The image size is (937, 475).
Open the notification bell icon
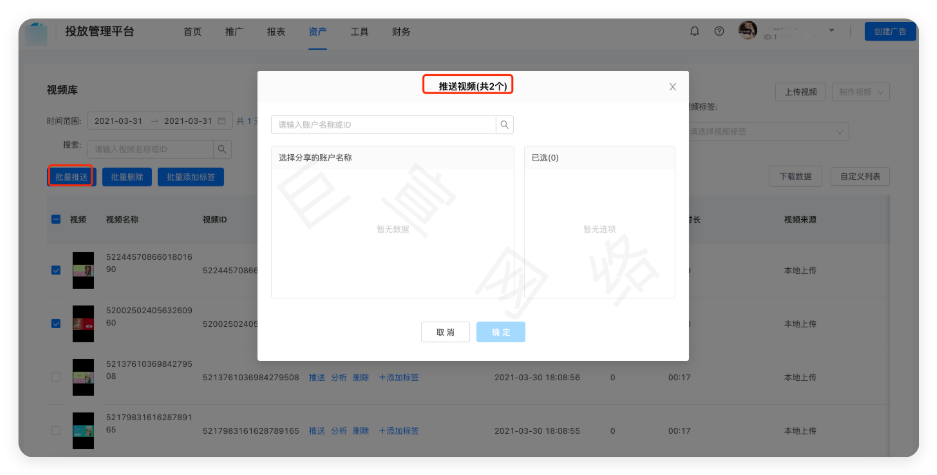tap(694, 31)
